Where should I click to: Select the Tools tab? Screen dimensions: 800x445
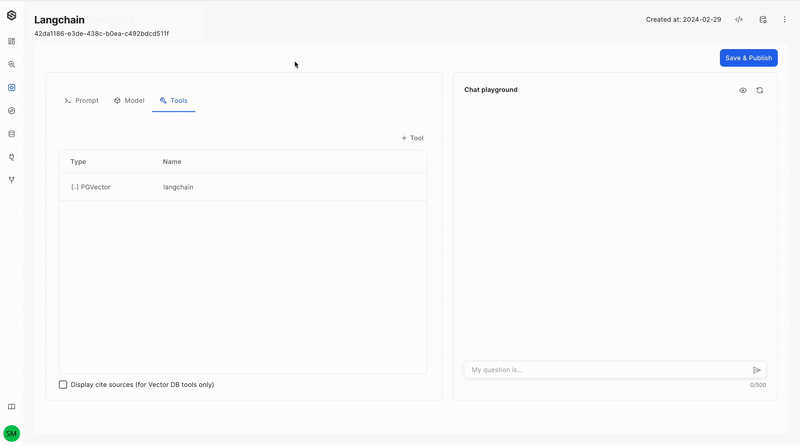click(173, 101)
